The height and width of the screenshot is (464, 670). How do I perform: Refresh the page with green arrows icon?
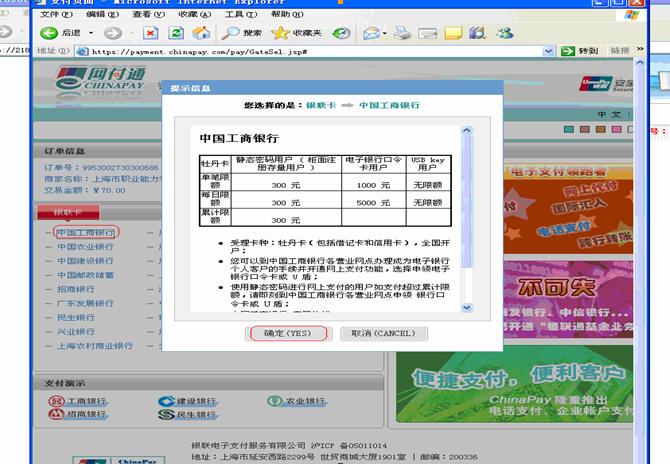point(176,33)
